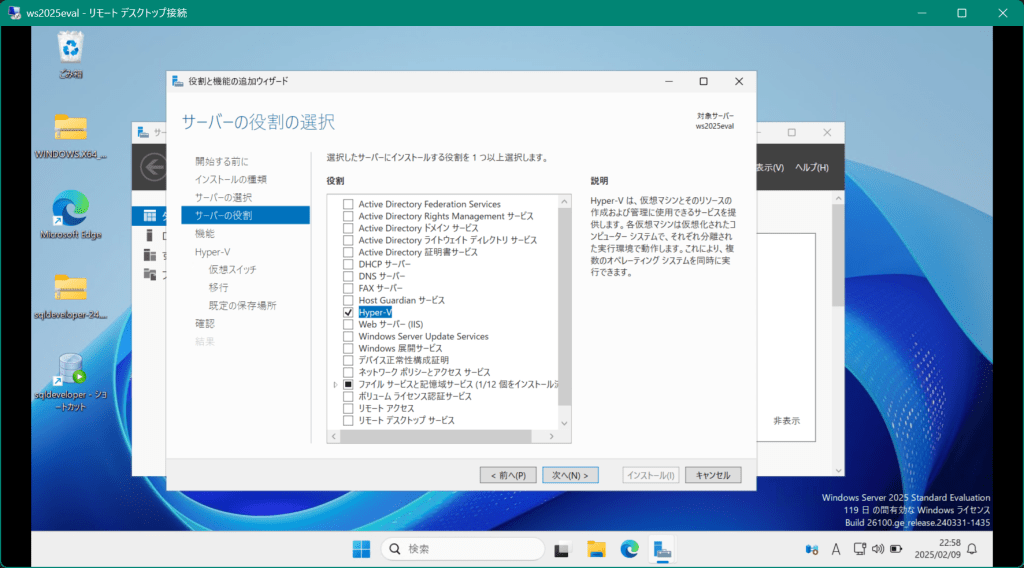Click the Server Manager taskbar icon
Viewport: 1024px width, 568px height.
click(661, 548)
